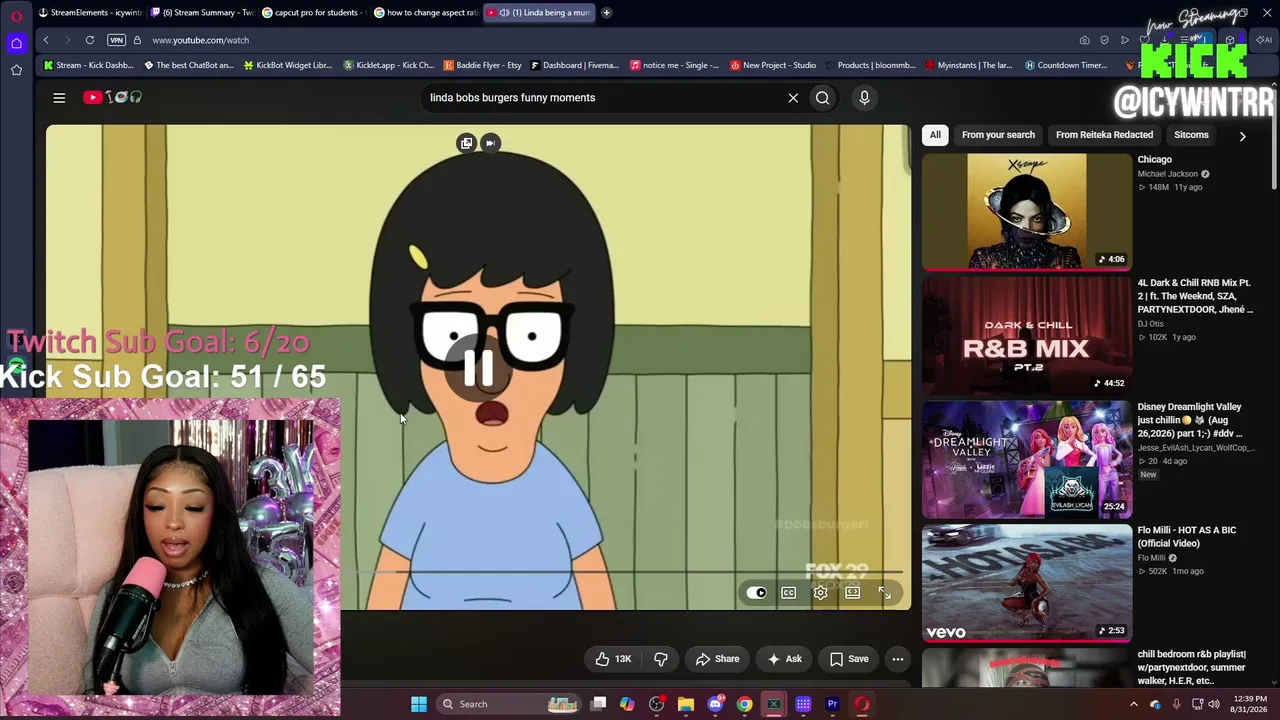Screen dimensions: 1280x720
Task: Select the 'From your search' chip
Action: tap(998, 135)
